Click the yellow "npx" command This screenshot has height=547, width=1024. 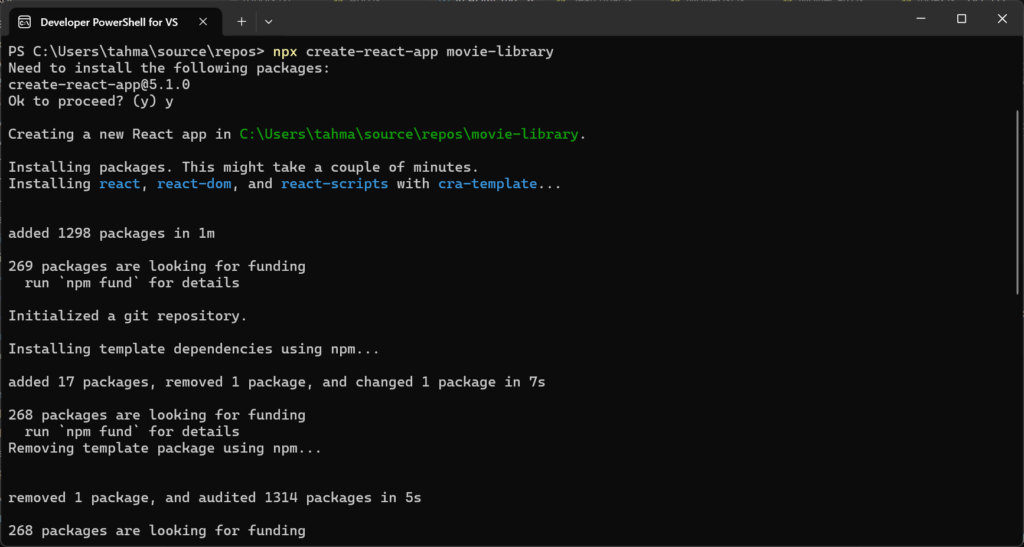[x=285, y=52]
